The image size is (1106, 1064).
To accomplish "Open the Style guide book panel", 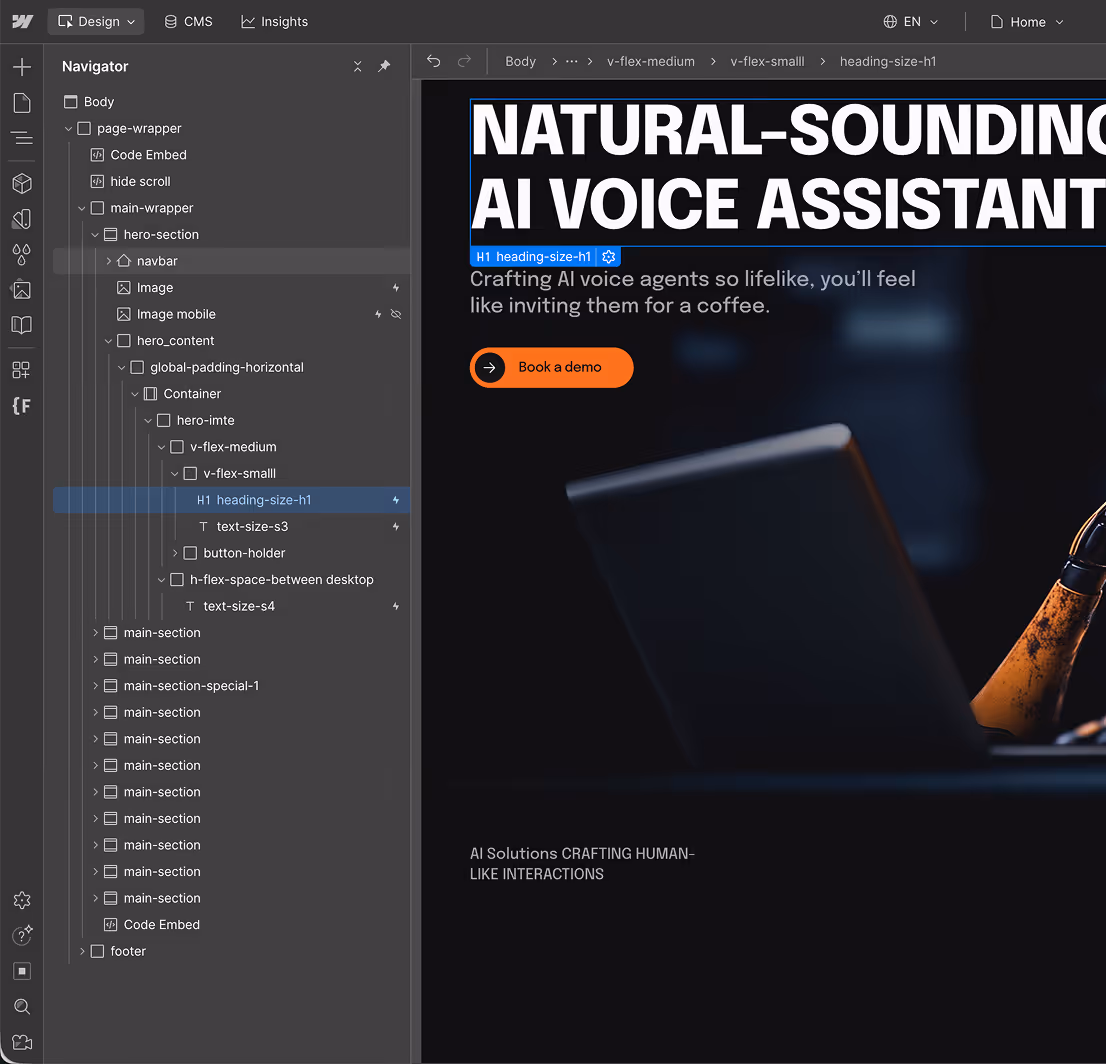I will point(22,325).
